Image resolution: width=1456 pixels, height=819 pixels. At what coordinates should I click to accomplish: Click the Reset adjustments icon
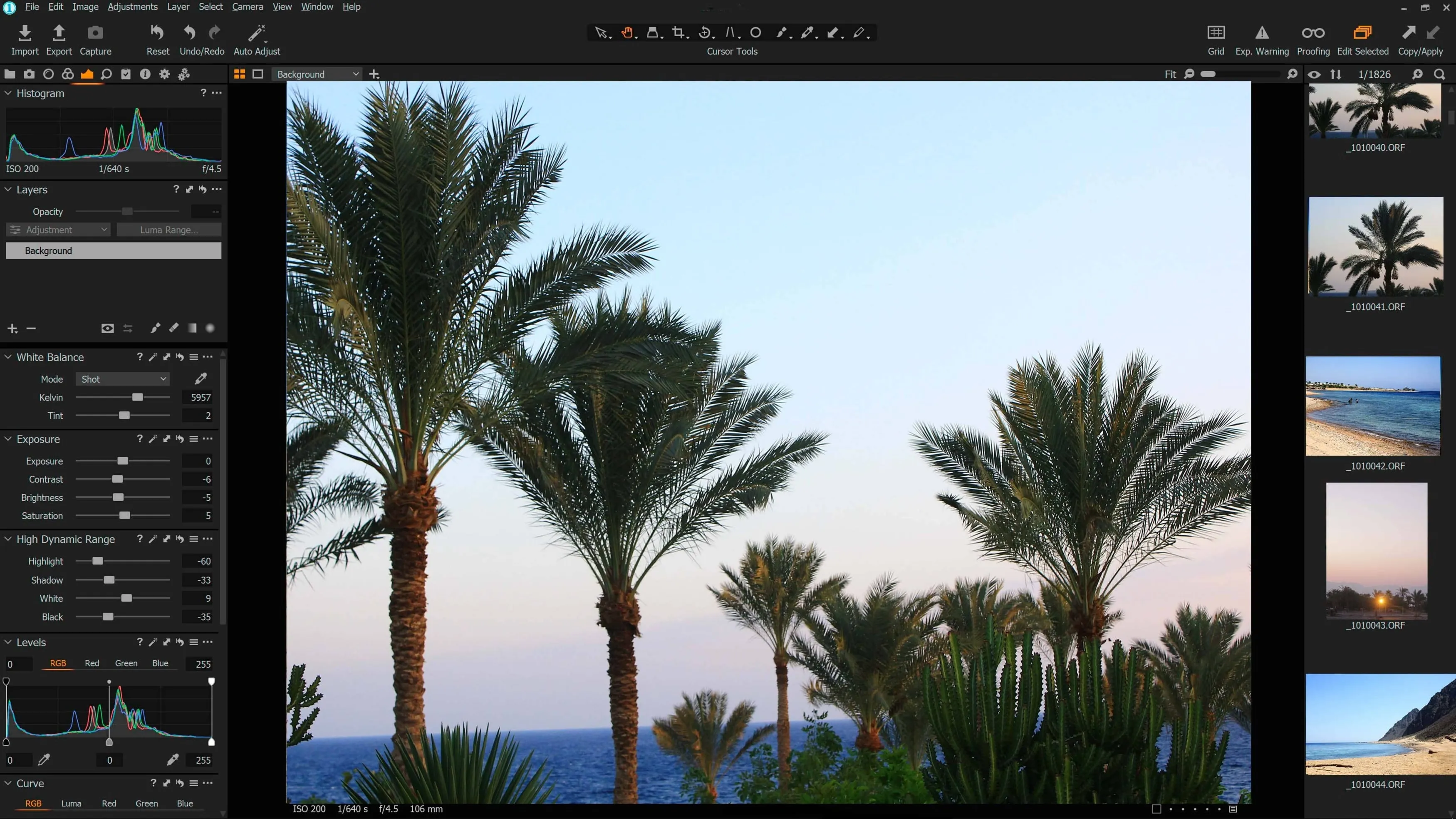pyautogui.click(x=157, y=33)
